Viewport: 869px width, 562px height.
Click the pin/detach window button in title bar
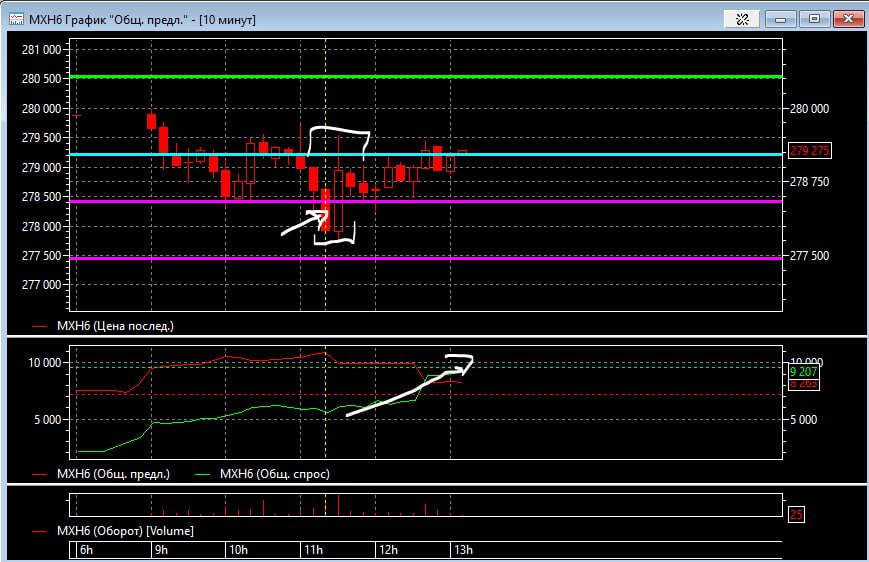[x=742, y=17]
